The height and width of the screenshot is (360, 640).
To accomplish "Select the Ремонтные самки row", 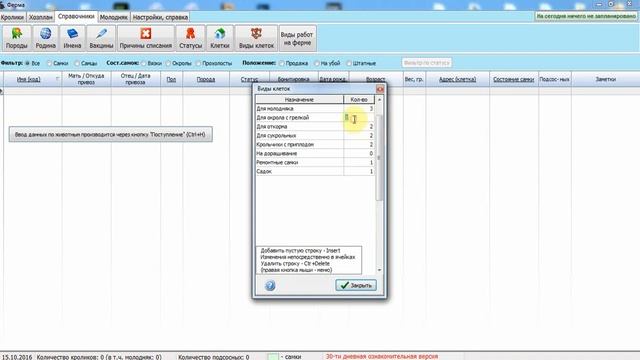I will pos(315,162).
